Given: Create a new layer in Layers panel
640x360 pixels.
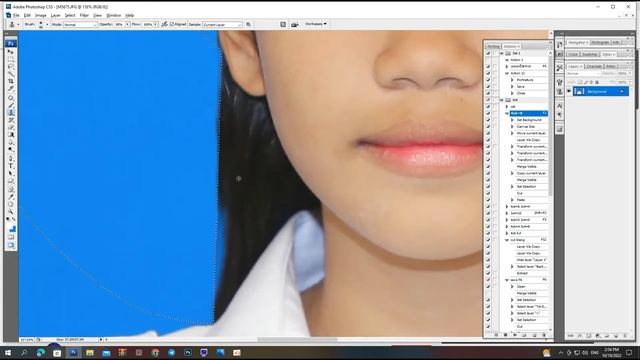Looking at the screenshot, I should 616,336.
